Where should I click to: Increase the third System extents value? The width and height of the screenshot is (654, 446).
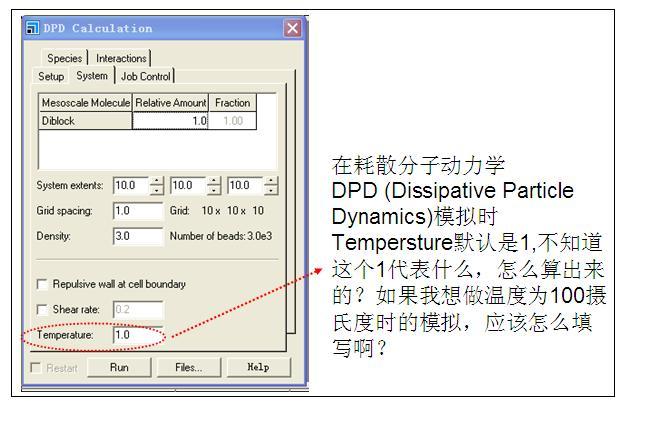point(271,181)
